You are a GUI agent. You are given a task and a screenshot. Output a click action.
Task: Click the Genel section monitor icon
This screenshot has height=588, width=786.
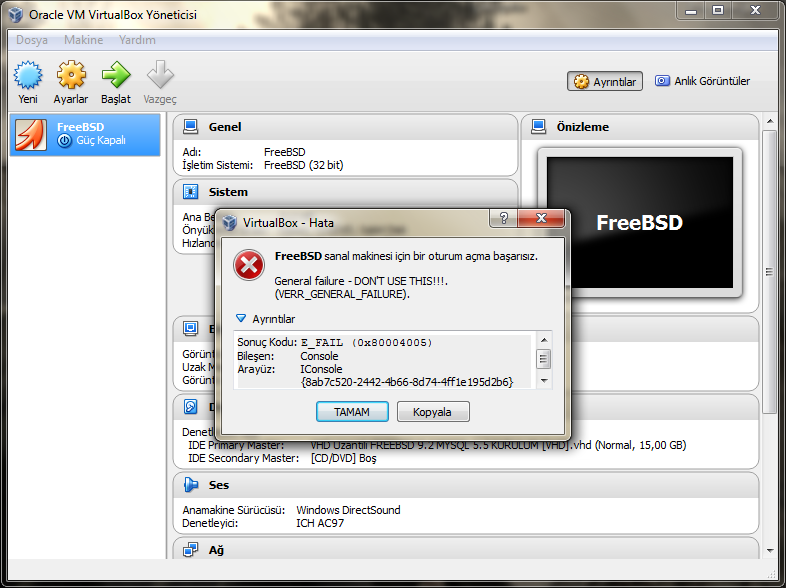coord(190,127)
